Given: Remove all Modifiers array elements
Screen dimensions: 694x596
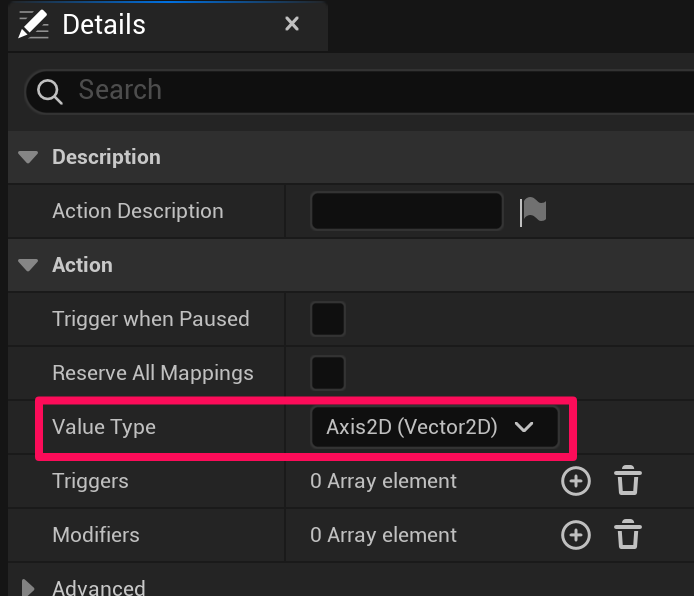Looking at the screenshot, I should coord(627,535).
